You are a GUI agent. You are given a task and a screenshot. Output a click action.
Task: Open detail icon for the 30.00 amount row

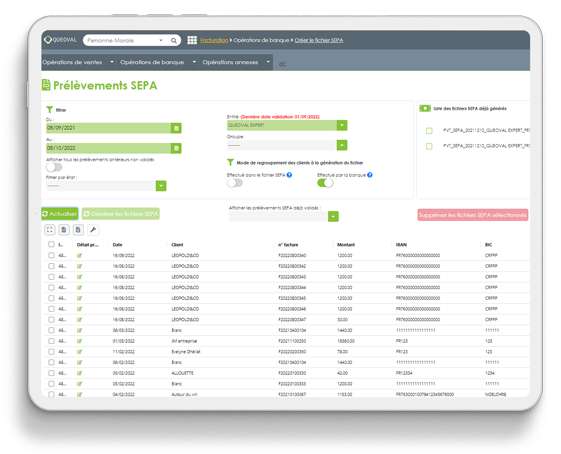pyautogui.click(x=79, y=319)
